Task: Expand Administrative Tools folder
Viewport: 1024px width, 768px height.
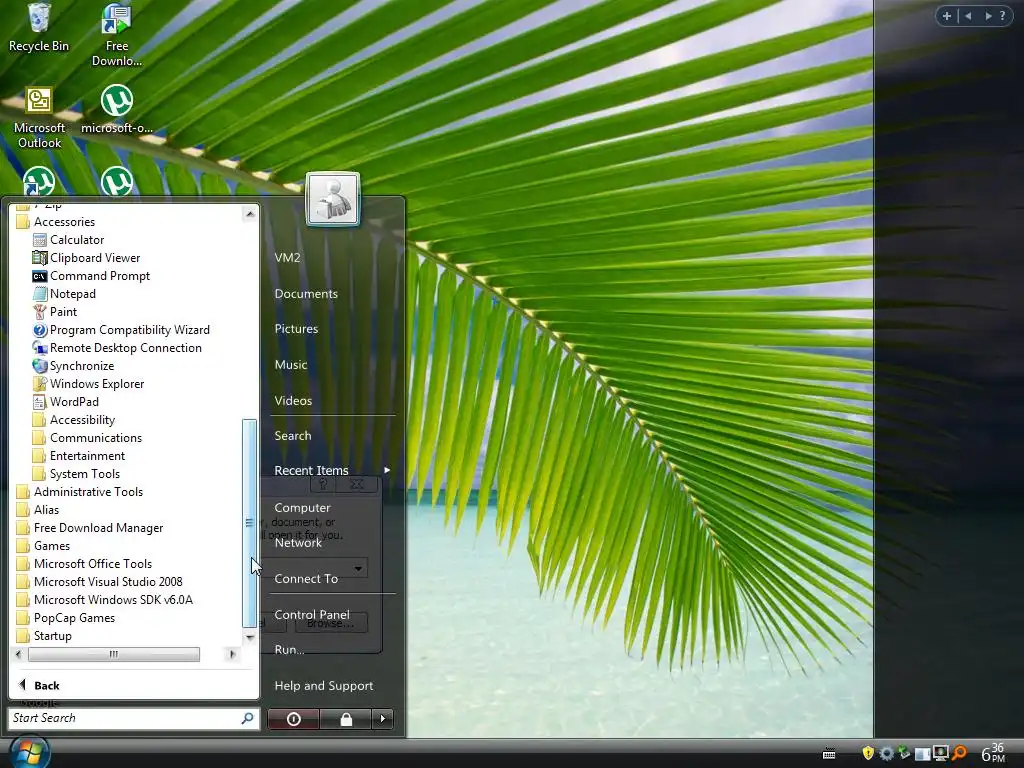Action: 79,492
